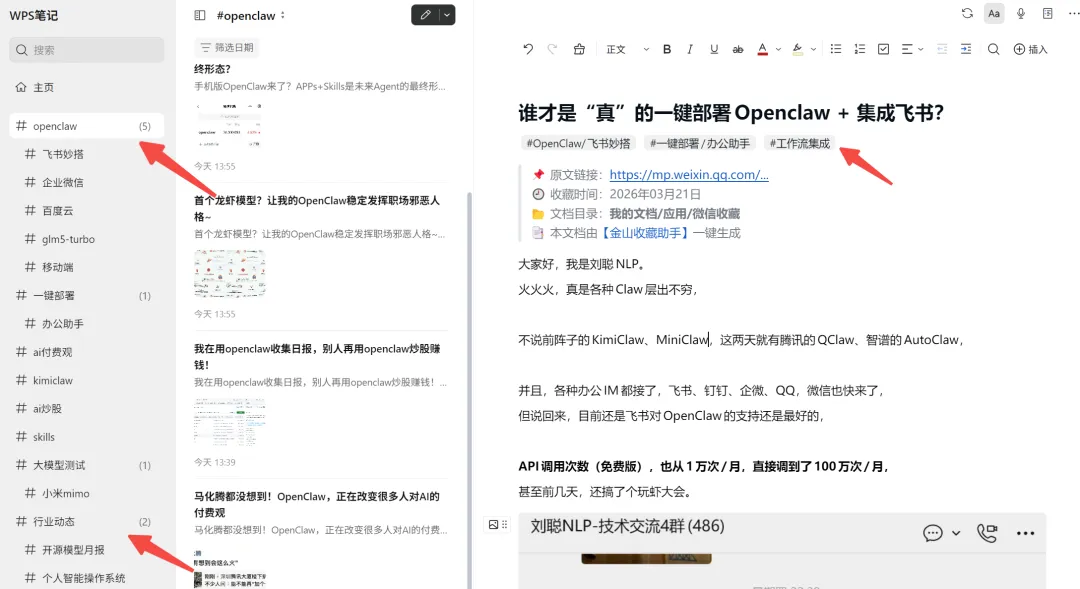Screen dimensions: 1080x589
Task: Toggle the note list sidebar panel icon
Action: [x=200, y=15]
